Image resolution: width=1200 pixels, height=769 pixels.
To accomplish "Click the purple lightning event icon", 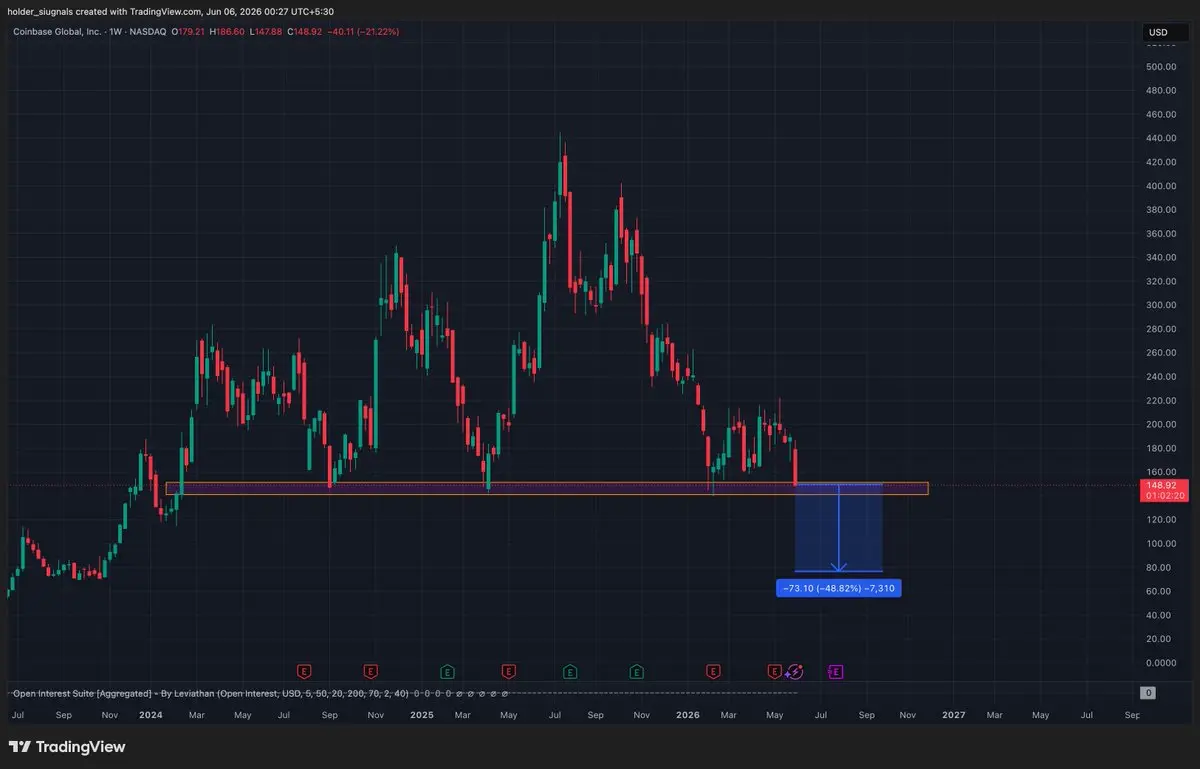I will [796, 671].
